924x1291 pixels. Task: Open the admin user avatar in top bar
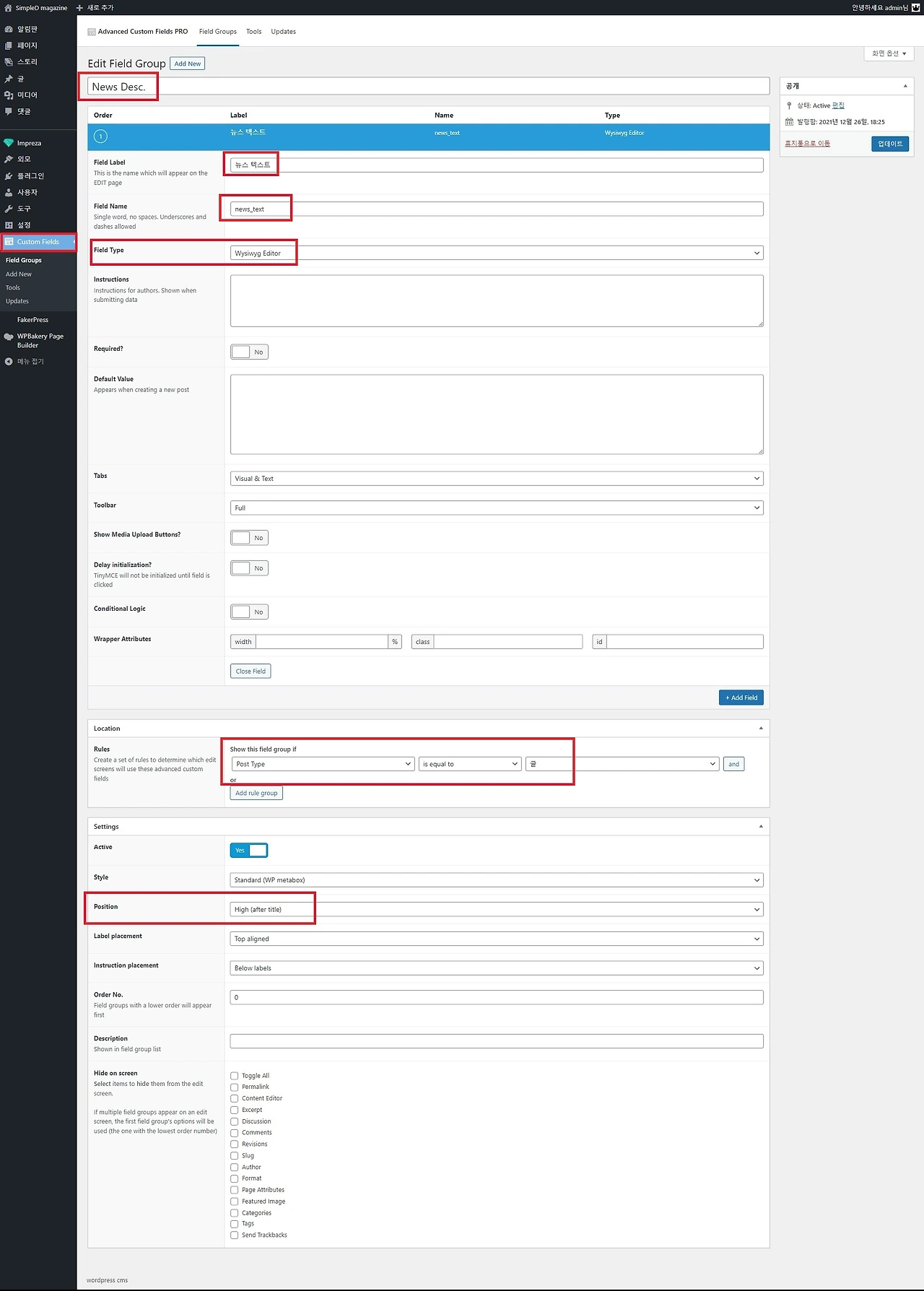(916, 8)
